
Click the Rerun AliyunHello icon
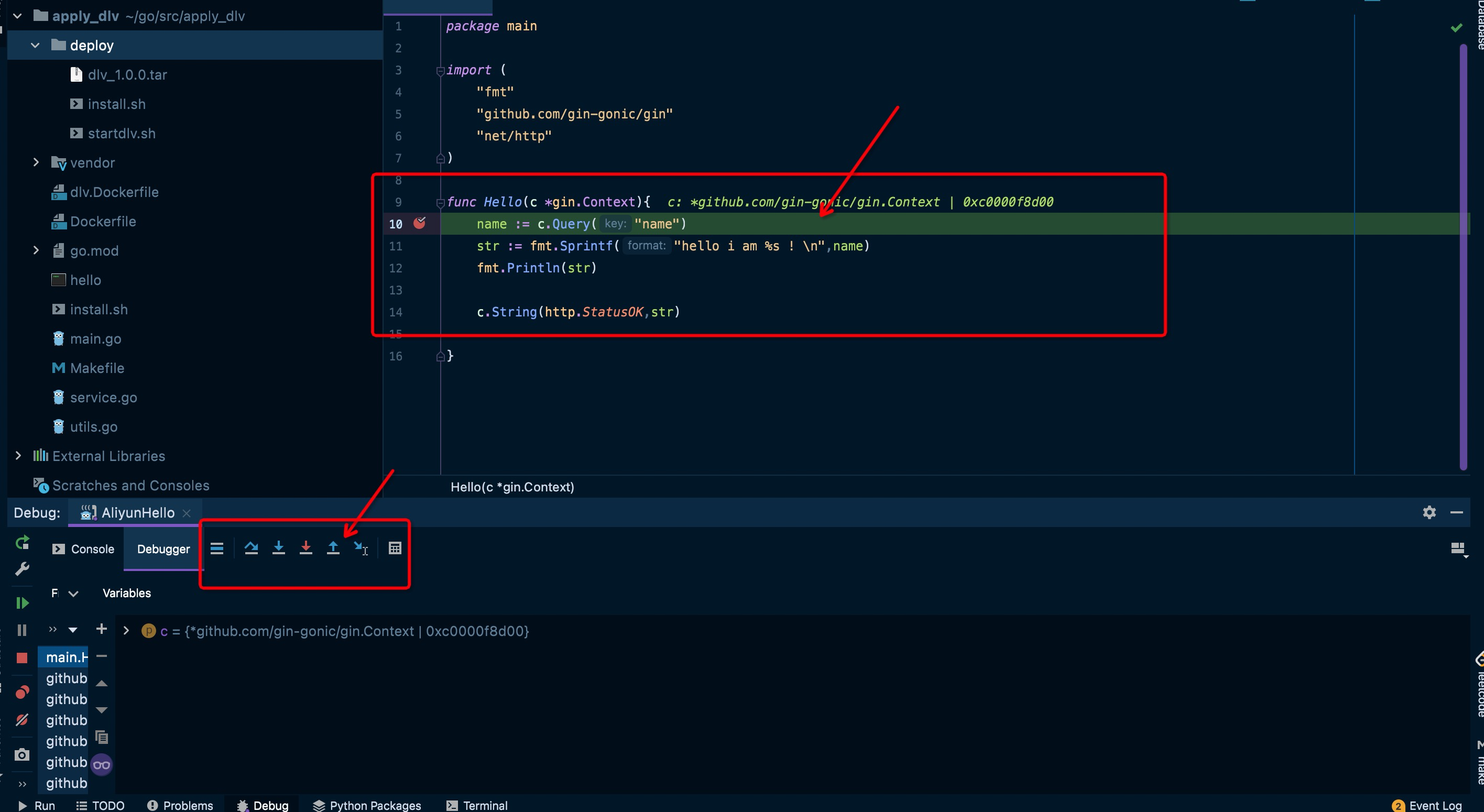[x=22, y=542]
